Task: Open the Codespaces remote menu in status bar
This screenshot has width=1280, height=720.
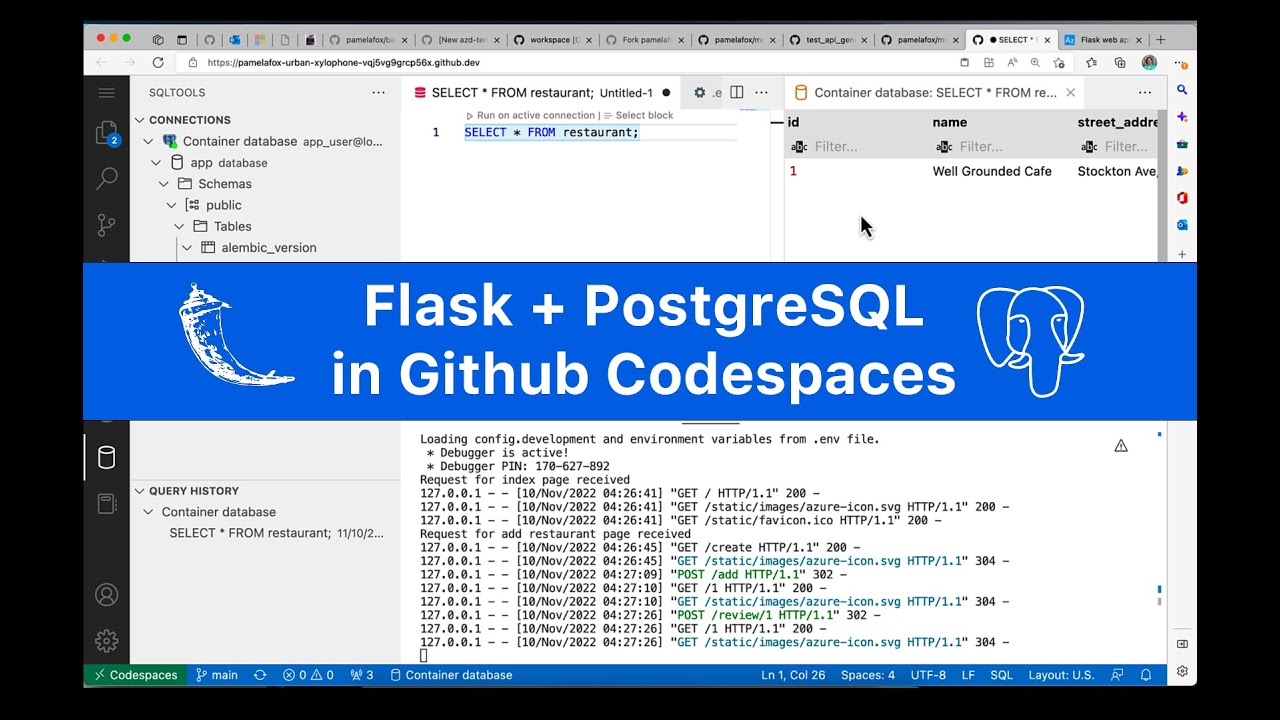Action: click(135, 675)
